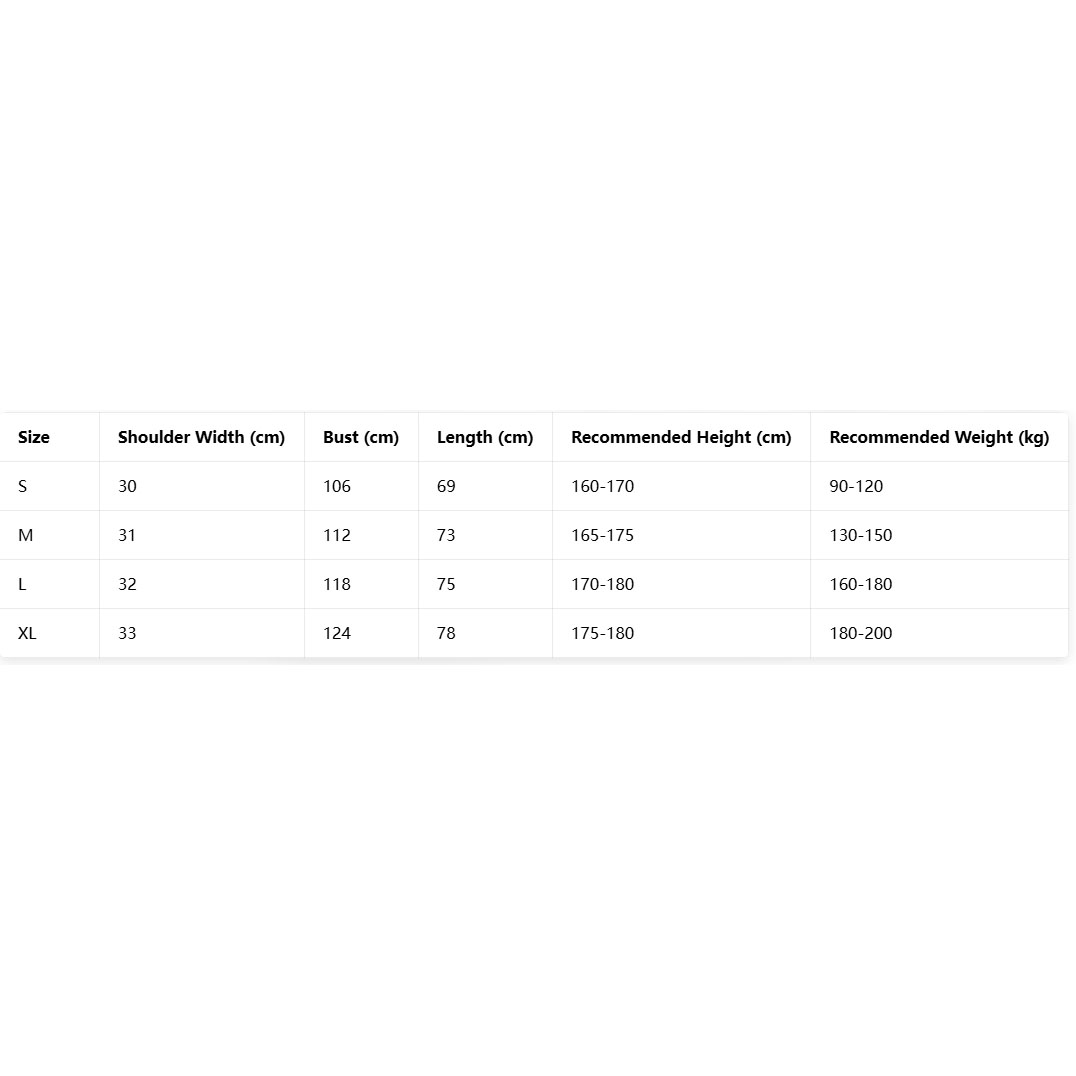The width and height of the screenshot is (1076, 1076).
Task: Select the bust value 124
Action: pos(337,633)
